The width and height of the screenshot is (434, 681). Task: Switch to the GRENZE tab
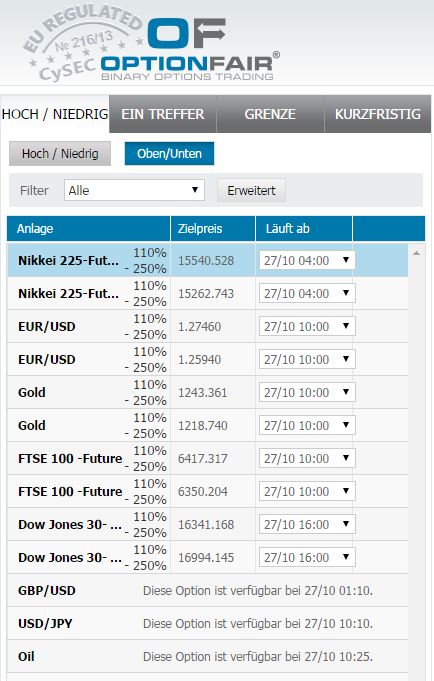[x=270, y=114]
